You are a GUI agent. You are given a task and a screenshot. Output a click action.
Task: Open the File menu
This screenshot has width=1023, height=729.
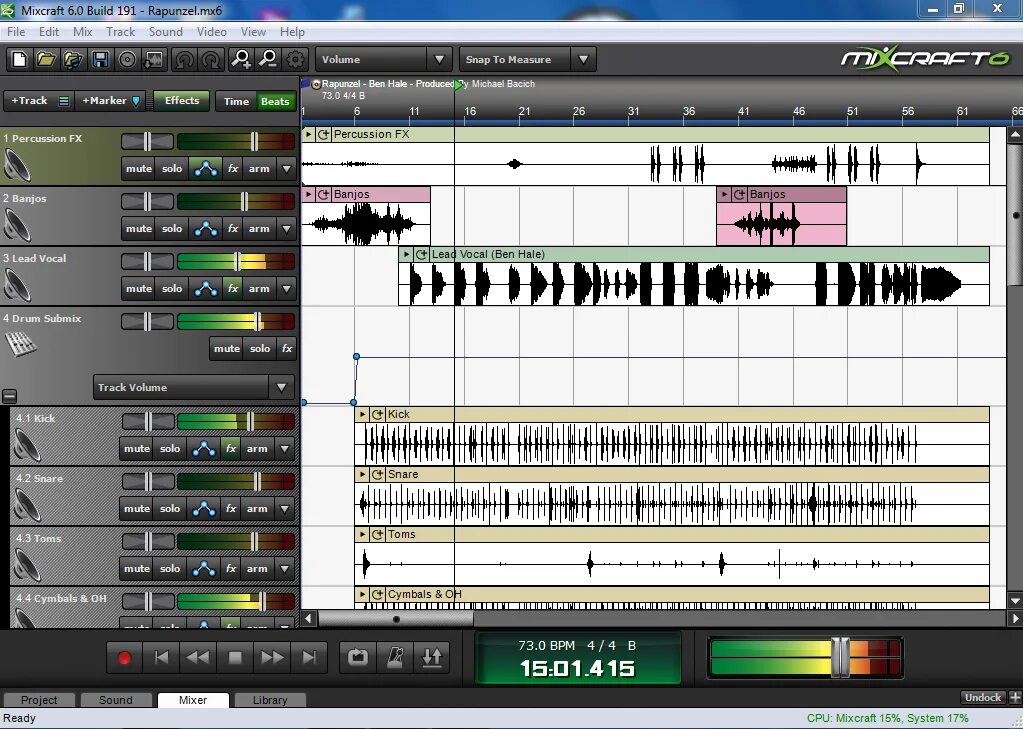(x=16, y=31)
